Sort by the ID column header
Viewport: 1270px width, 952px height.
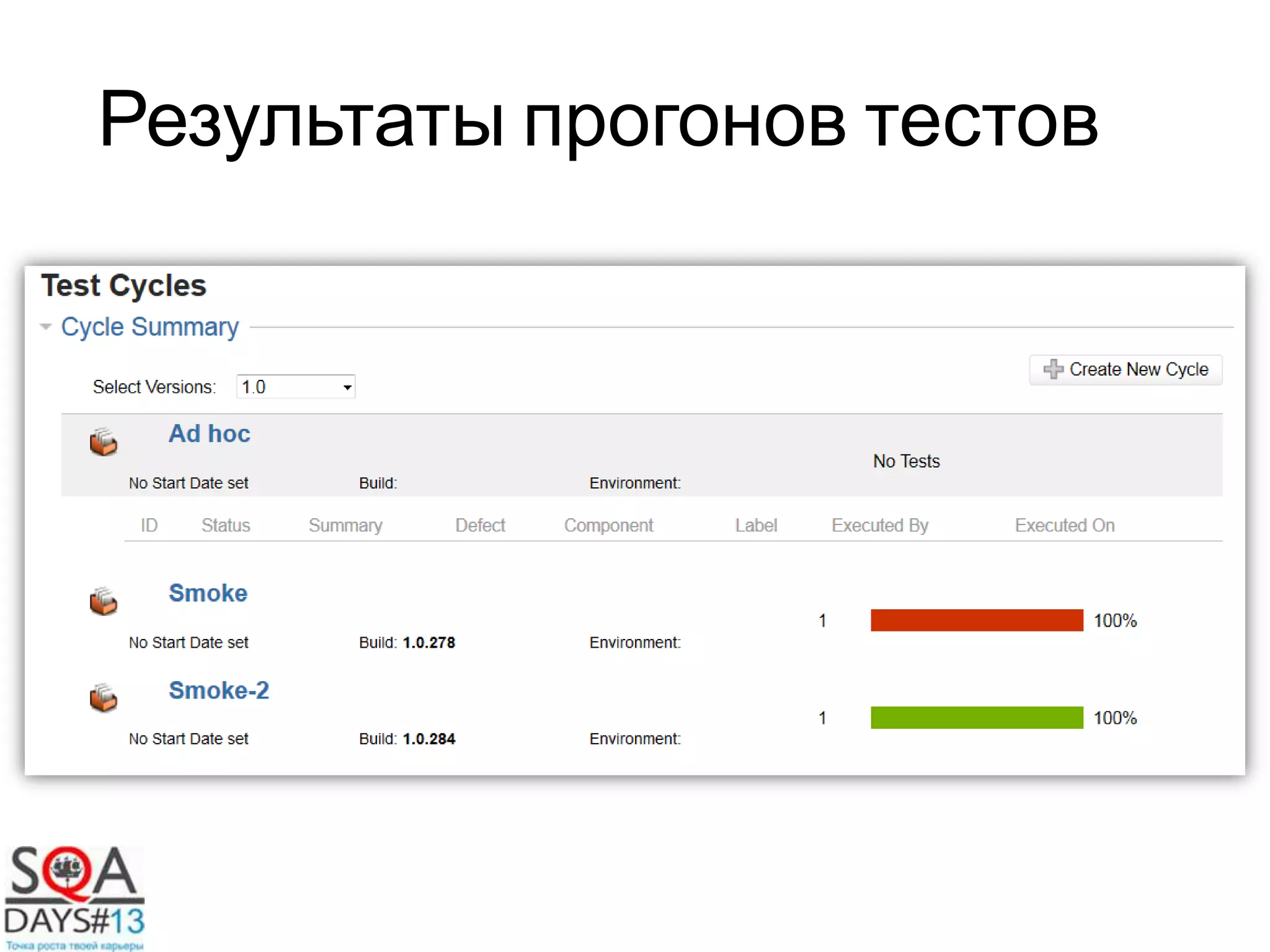(149, 526)
